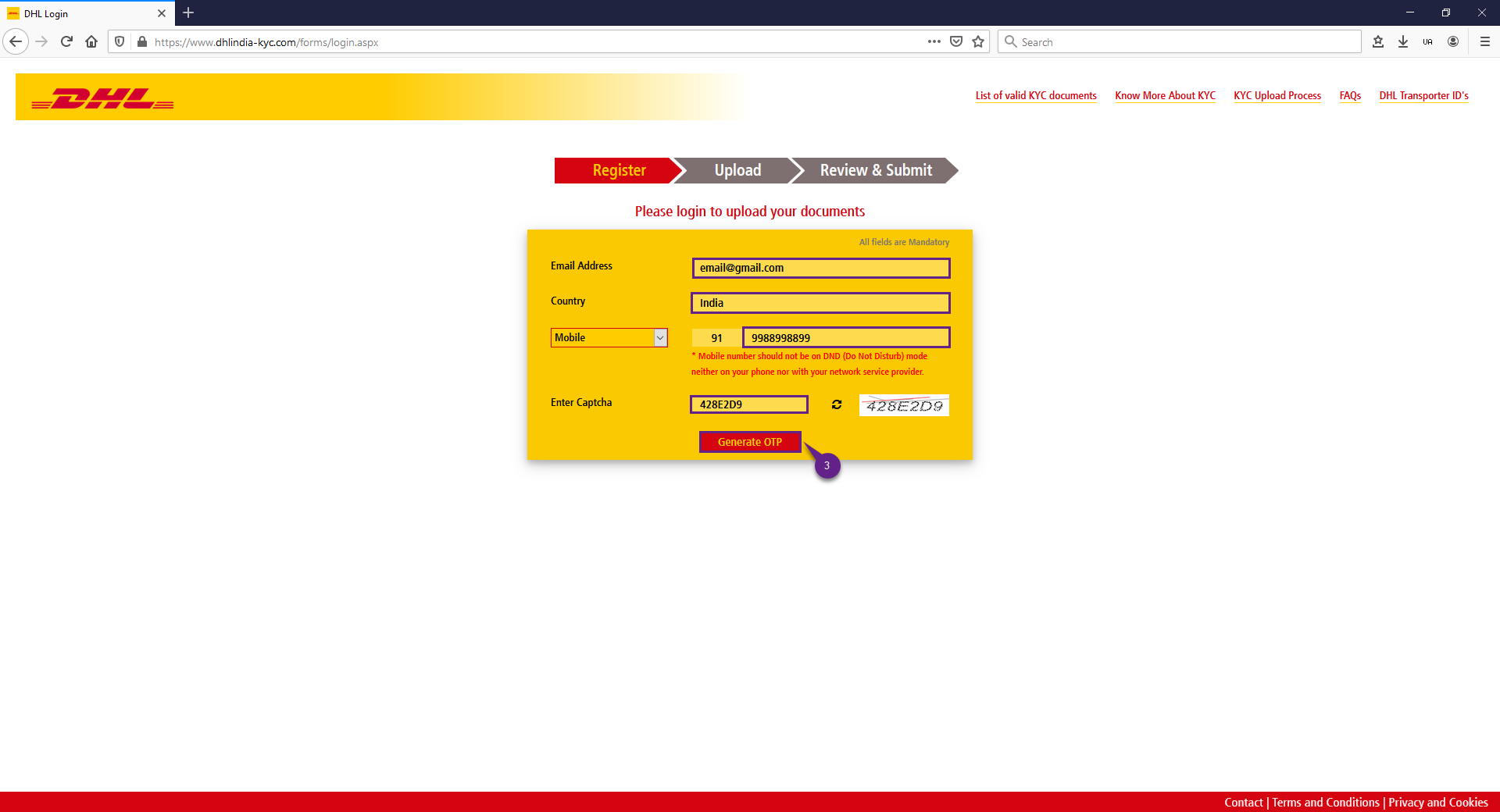Open the Library bookmarks toolbar icon
This screenshot has width=1500, height=812.
click(x=1378, y=41)
